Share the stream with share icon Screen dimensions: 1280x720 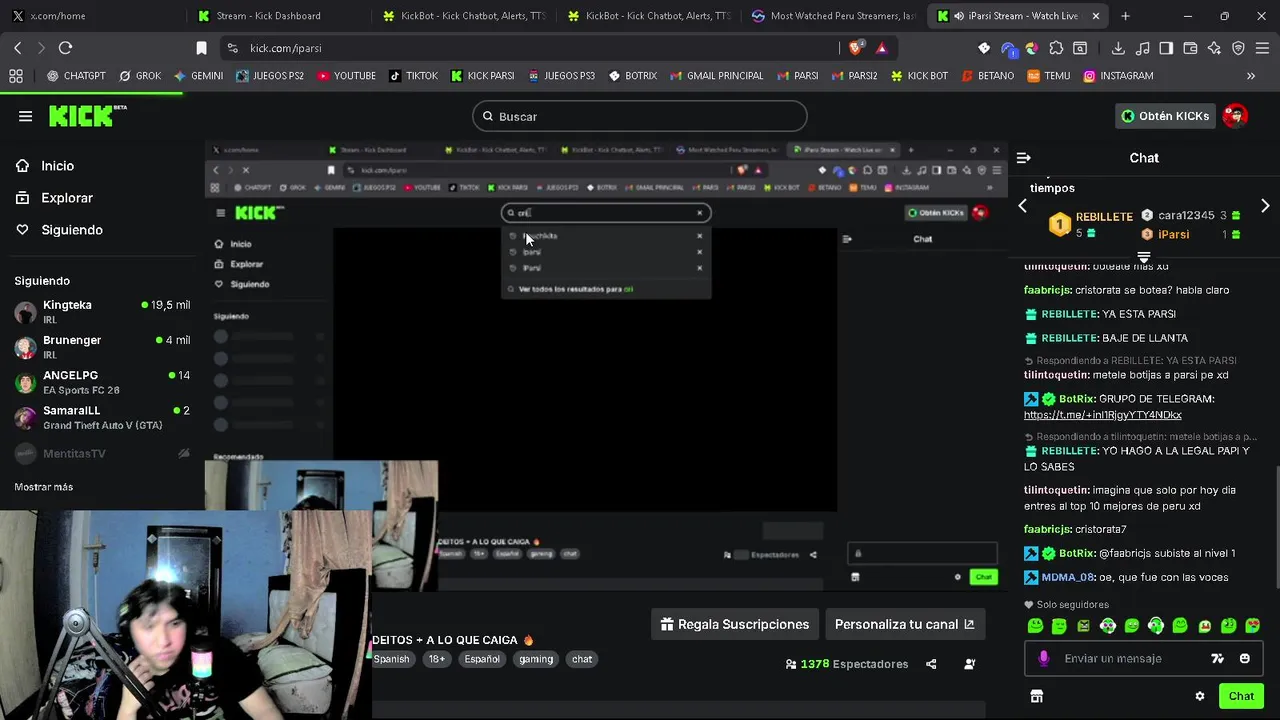tap(931, 664)
